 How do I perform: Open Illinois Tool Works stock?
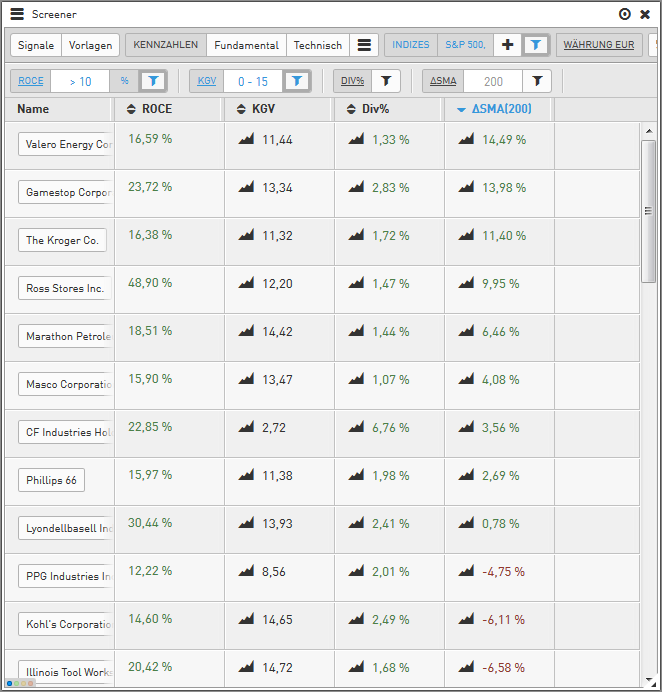65,672
